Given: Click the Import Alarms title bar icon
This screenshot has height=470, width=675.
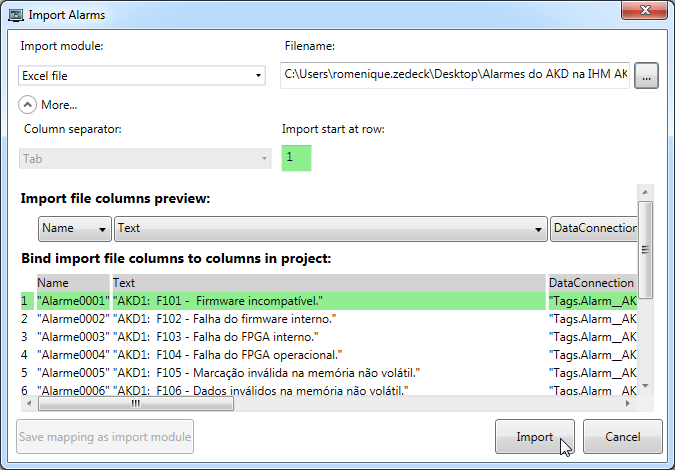Looking at the screenshot, I should coord(16,15).
